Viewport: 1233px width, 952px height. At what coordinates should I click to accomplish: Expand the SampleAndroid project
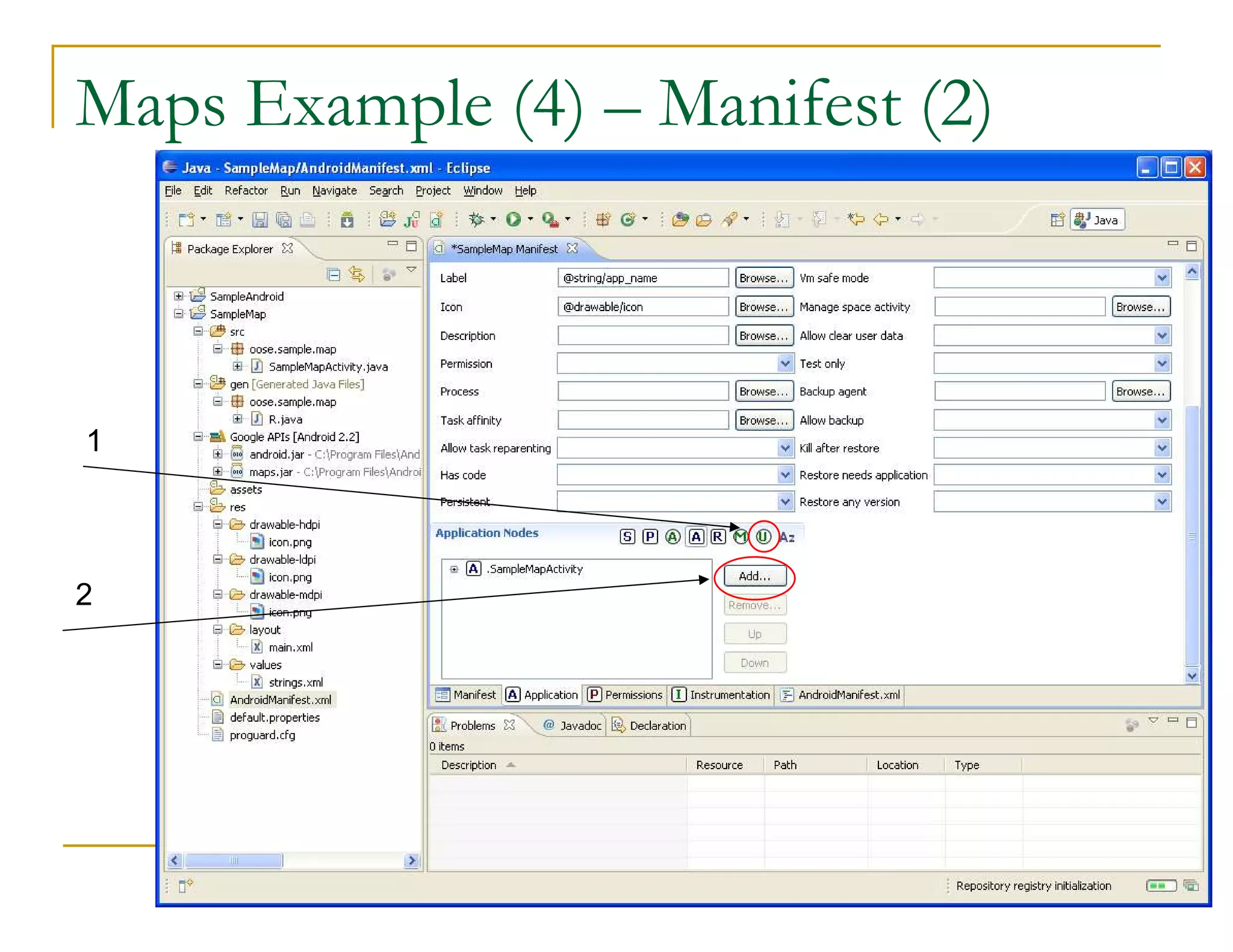[x=178, y=296]
